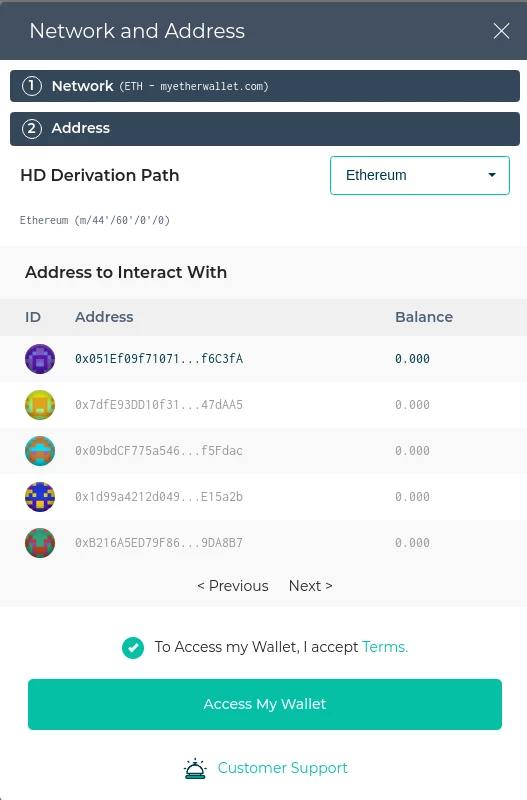
Task: Click the step 1 circle number icon
Action: [32, 86]
